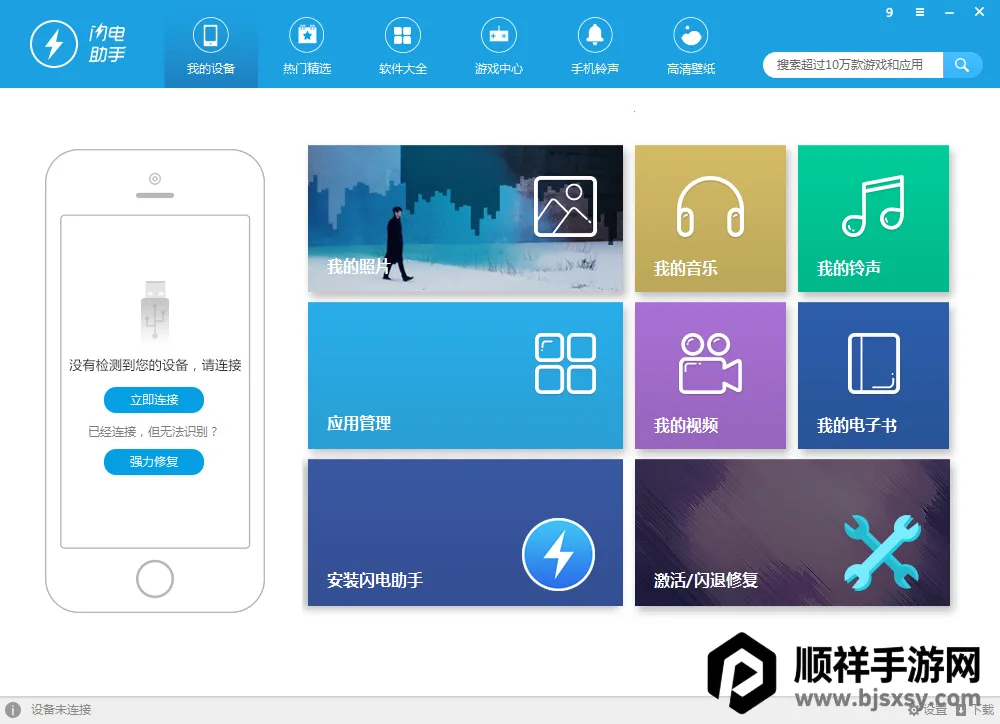Open 我的视频 camera tile

click(x=710, y=375)
